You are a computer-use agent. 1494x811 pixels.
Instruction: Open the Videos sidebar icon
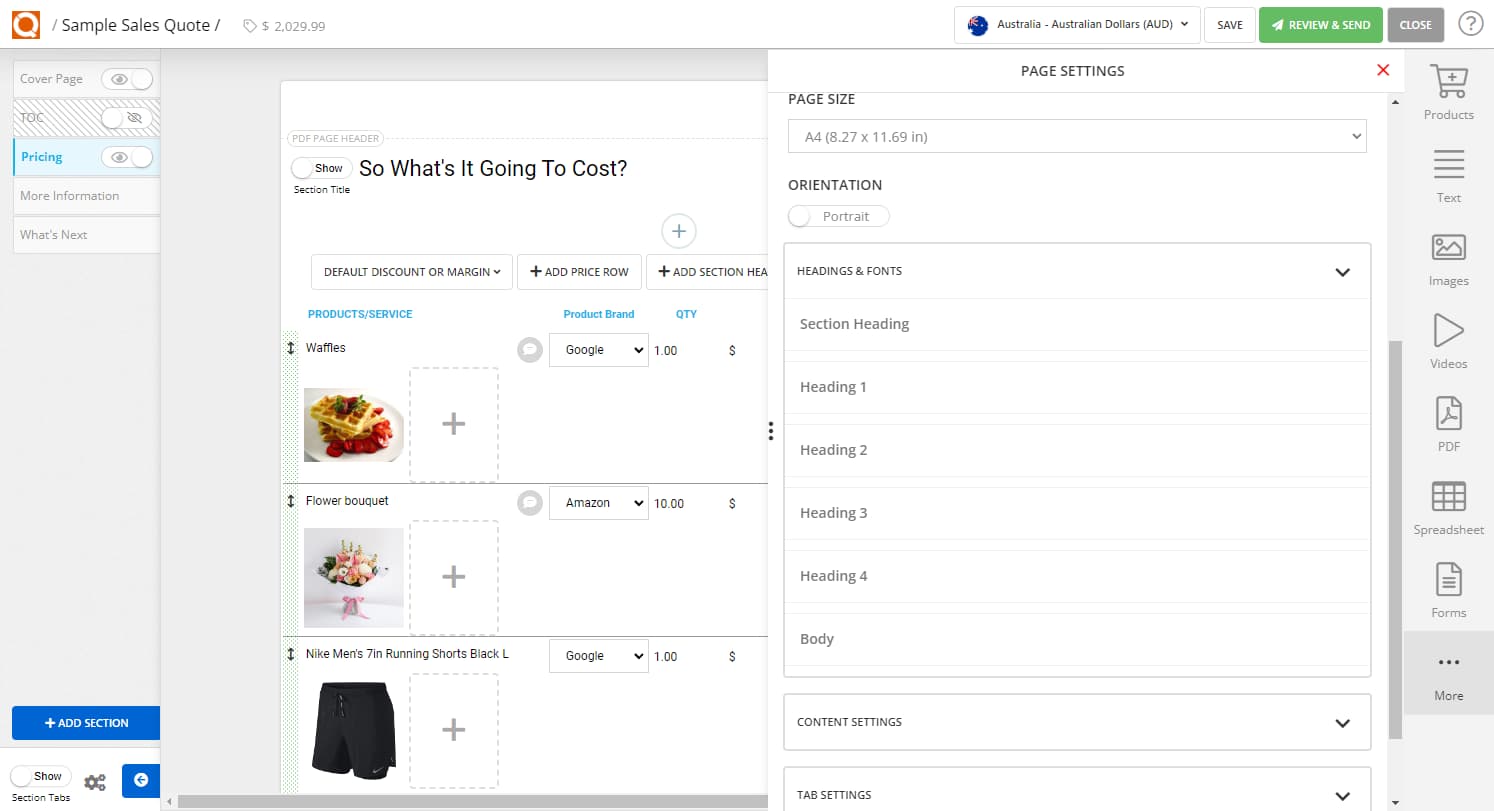[x=1448, y=331]
